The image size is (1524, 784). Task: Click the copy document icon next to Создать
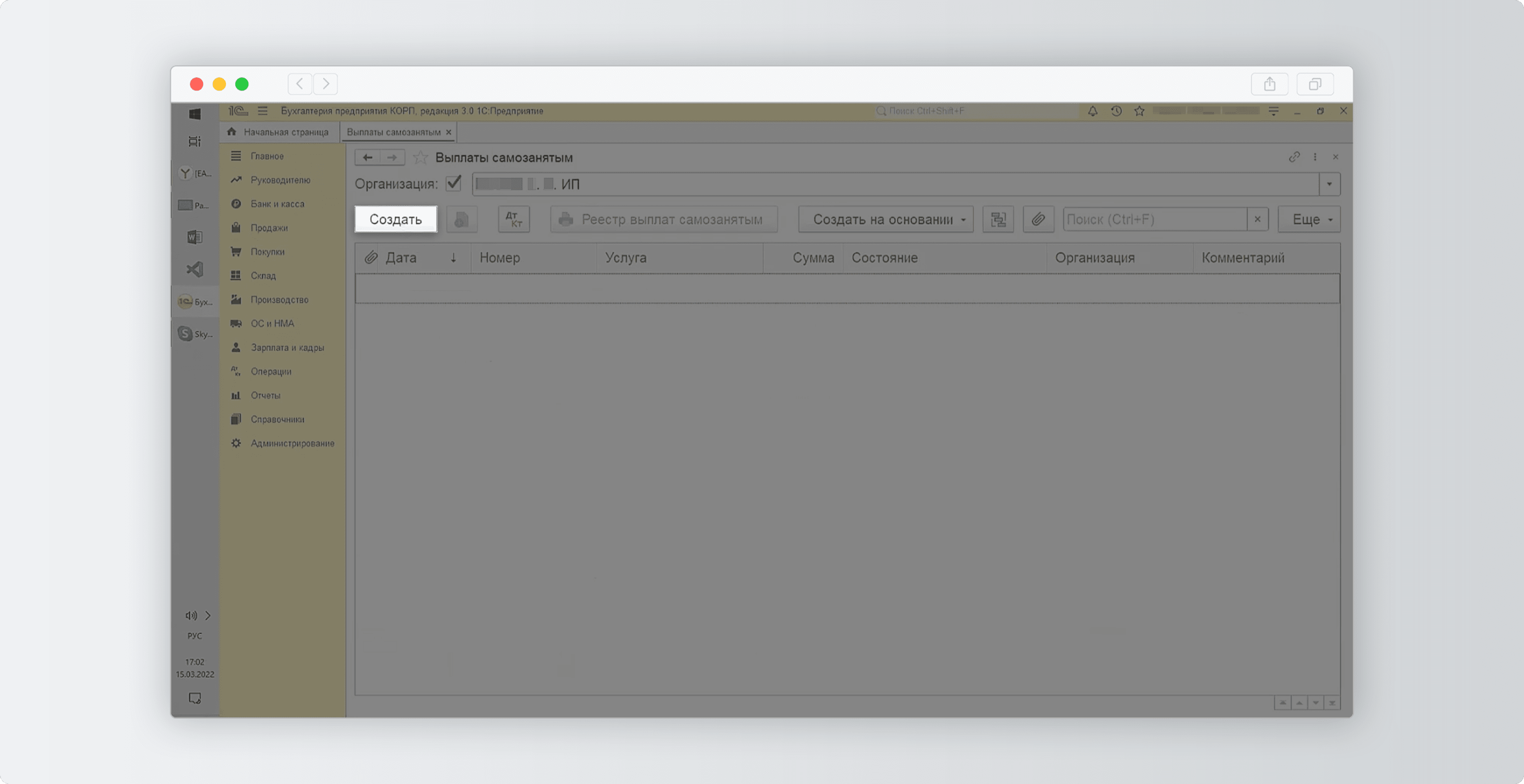pos(461,219)
